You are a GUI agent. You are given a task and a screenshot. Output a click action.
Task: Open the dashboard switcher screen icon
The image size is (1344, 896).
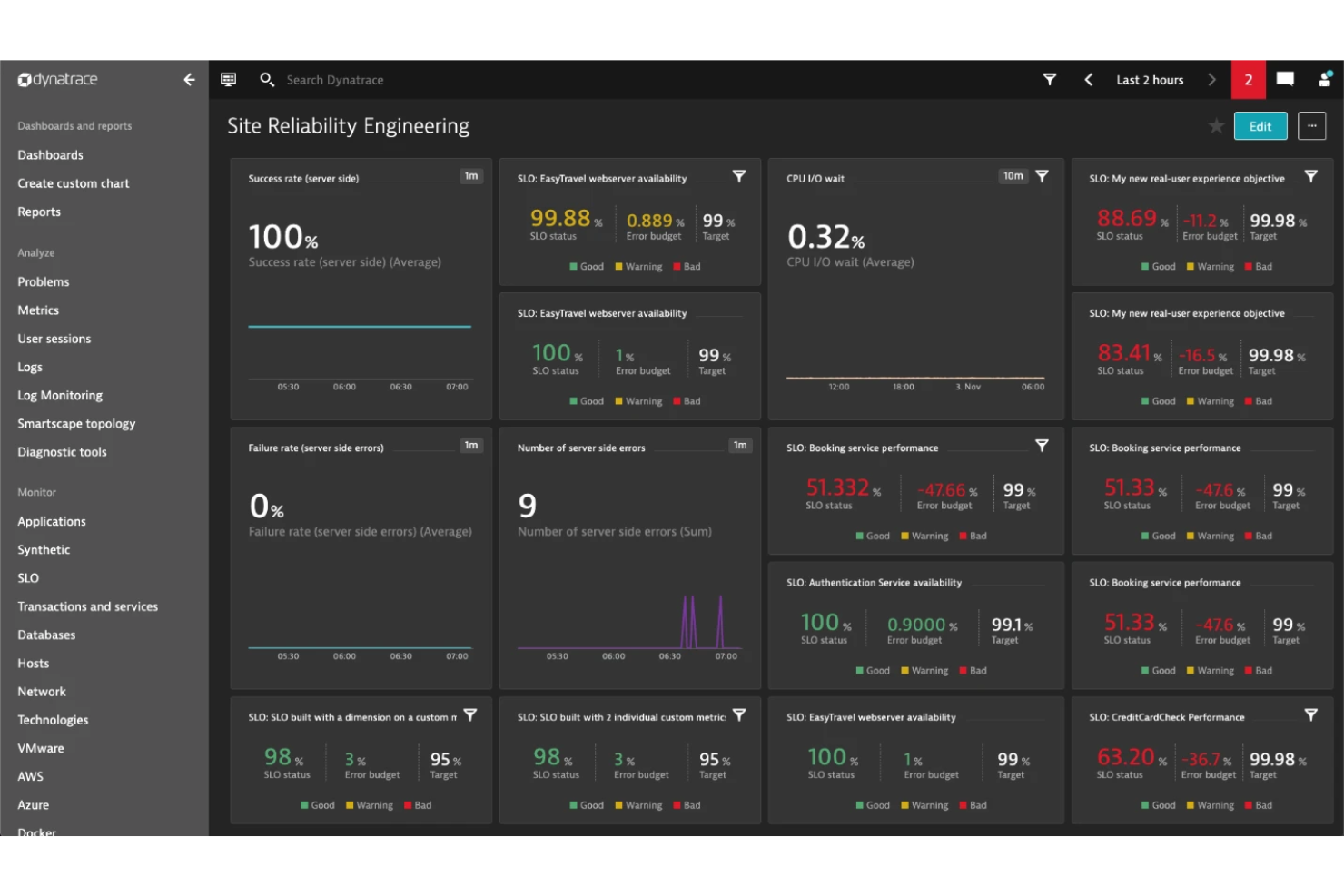coord(228,79)
